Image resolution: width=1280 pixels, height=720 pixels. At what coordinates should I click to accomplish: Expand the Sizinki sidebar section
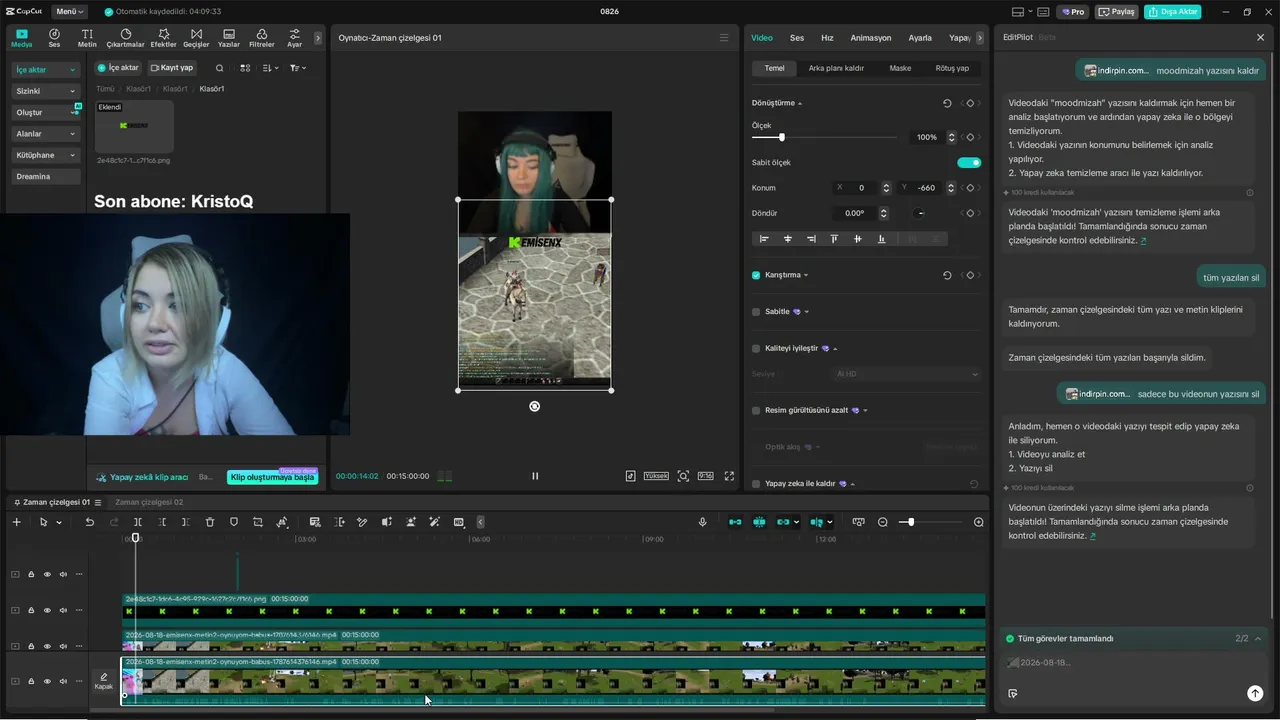[45, 91]
